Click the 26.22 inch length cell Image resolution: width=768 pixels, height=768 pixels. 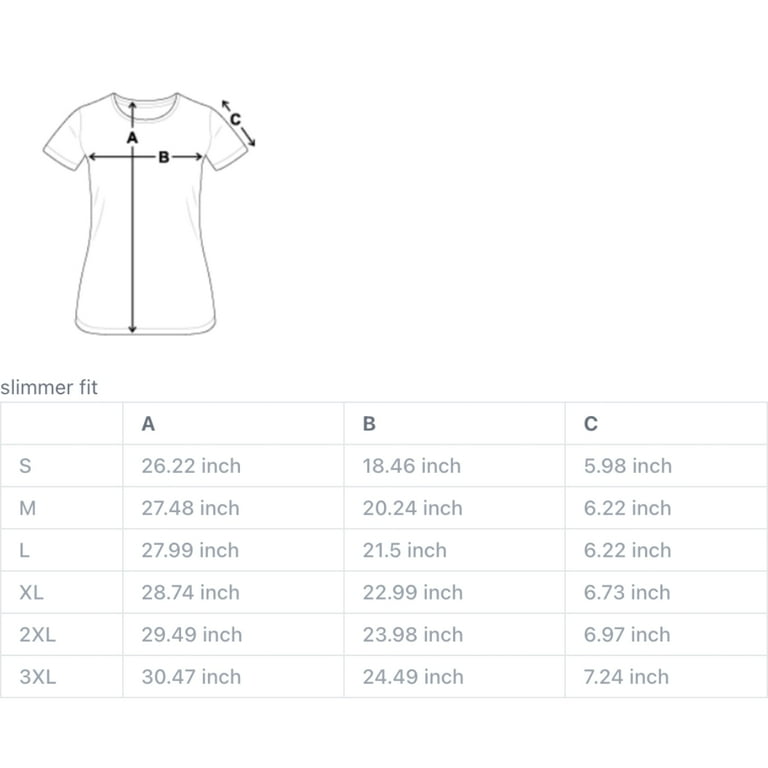191,466
